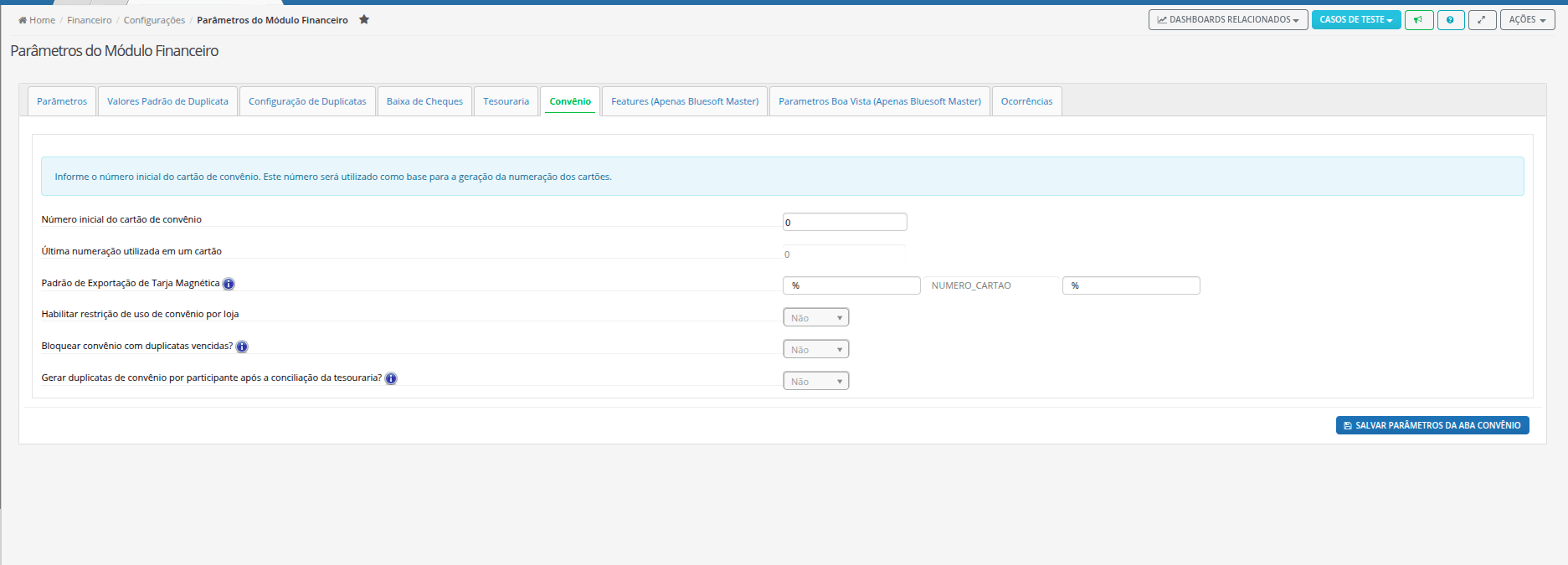The width and height of the screenshot is (1568, 565).
Task: Switch to the Tesouraria tab
Action: pos(506,101)
